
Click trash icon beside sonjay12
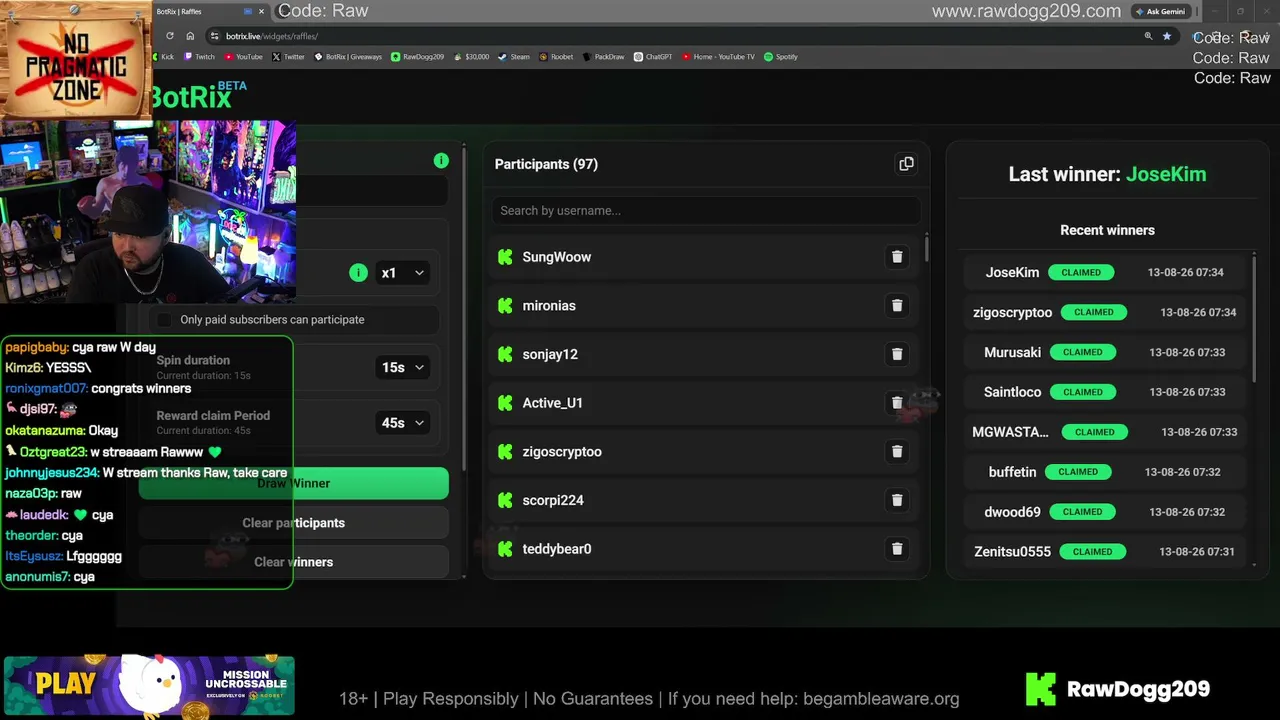pyautogui.click(x=897, y=354)
